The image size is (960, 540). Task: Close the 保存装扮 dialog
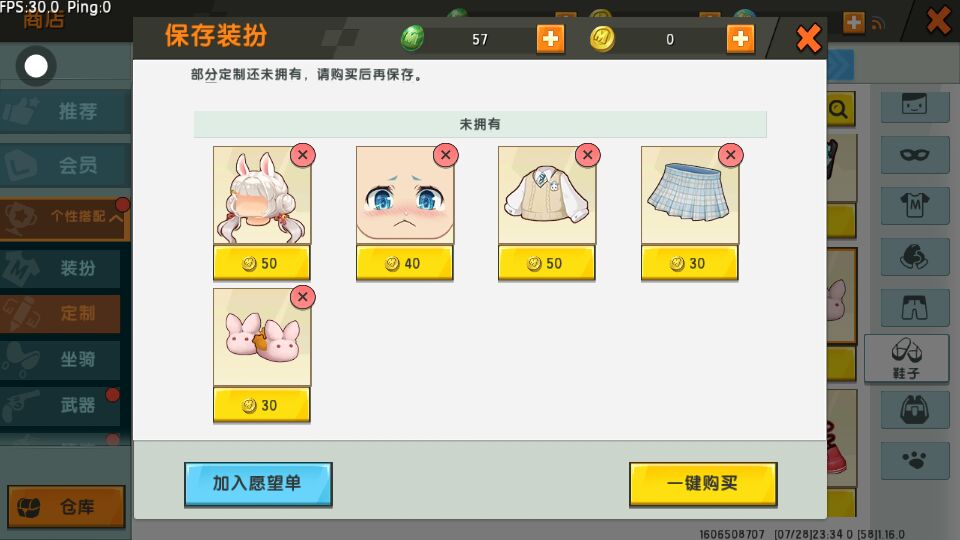(x=808, y=39)
